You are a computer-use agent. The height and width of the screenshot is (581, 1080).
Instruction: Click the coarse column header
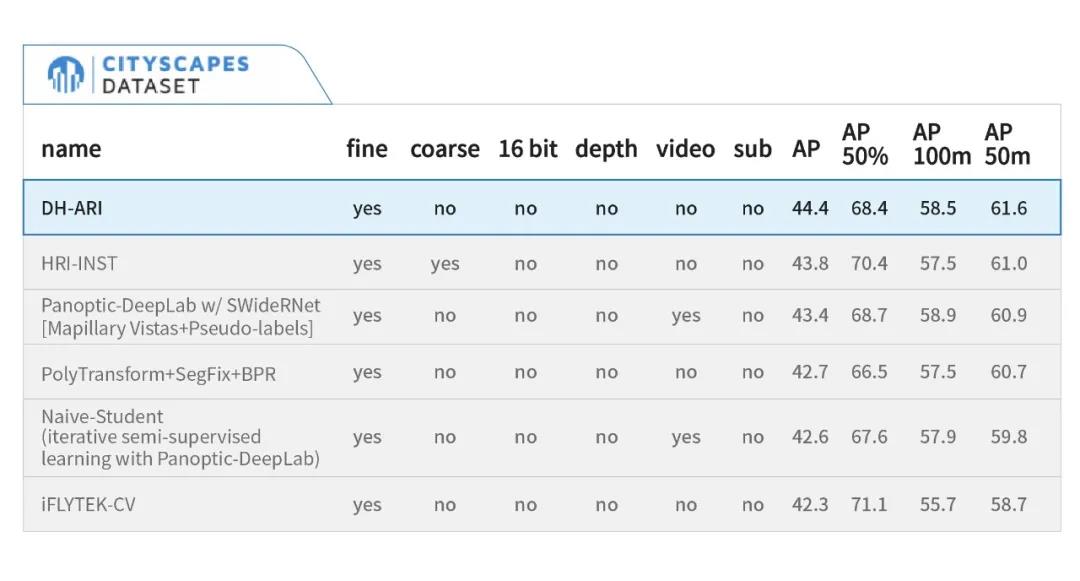point(445,149)
